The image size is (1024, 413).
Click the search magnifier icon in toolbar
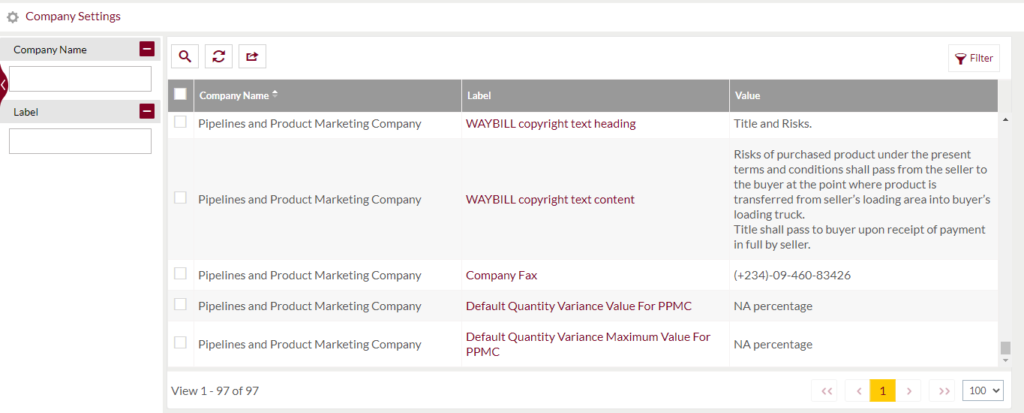click(x=185, y=57)
